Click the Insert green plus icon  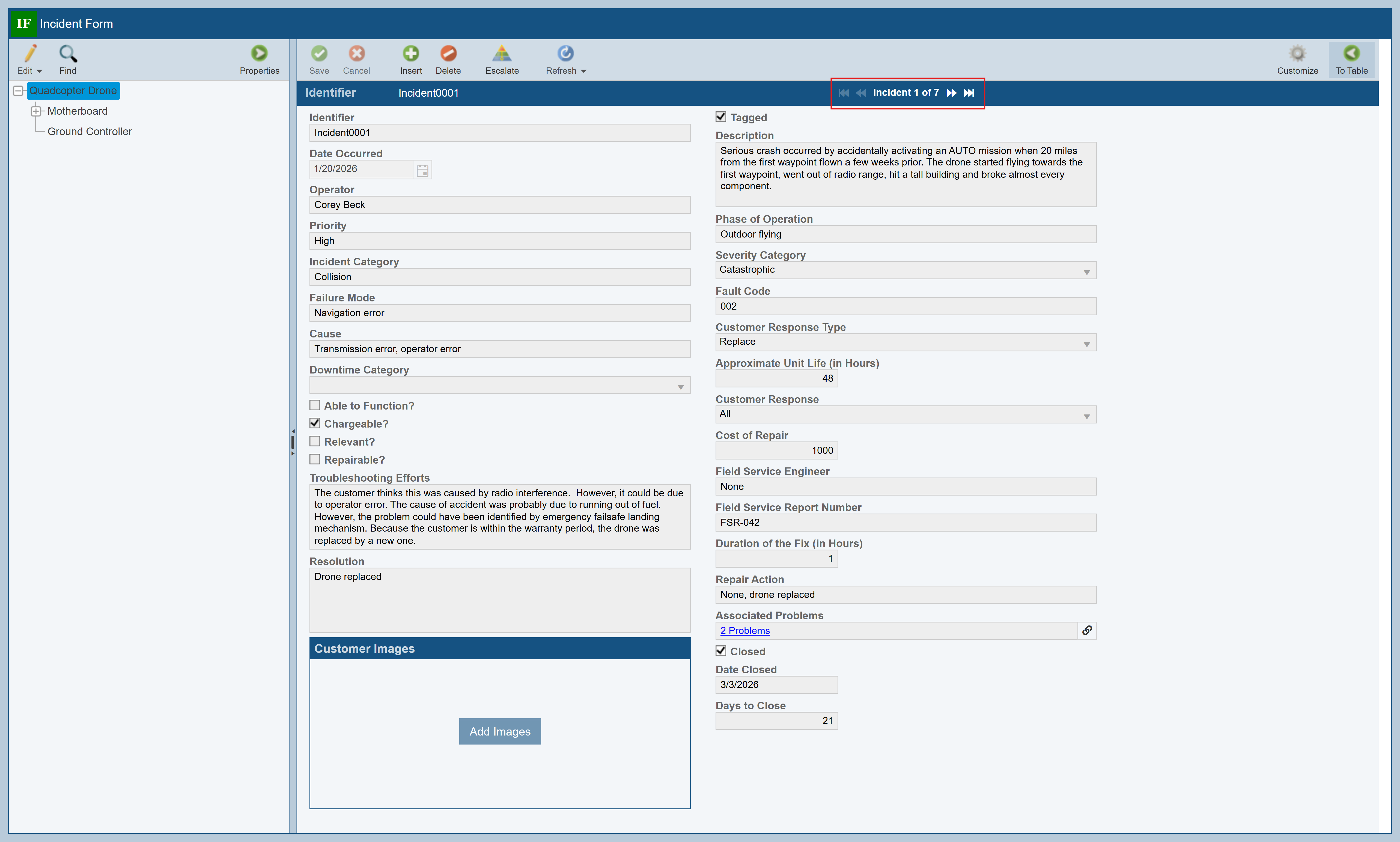410,54
